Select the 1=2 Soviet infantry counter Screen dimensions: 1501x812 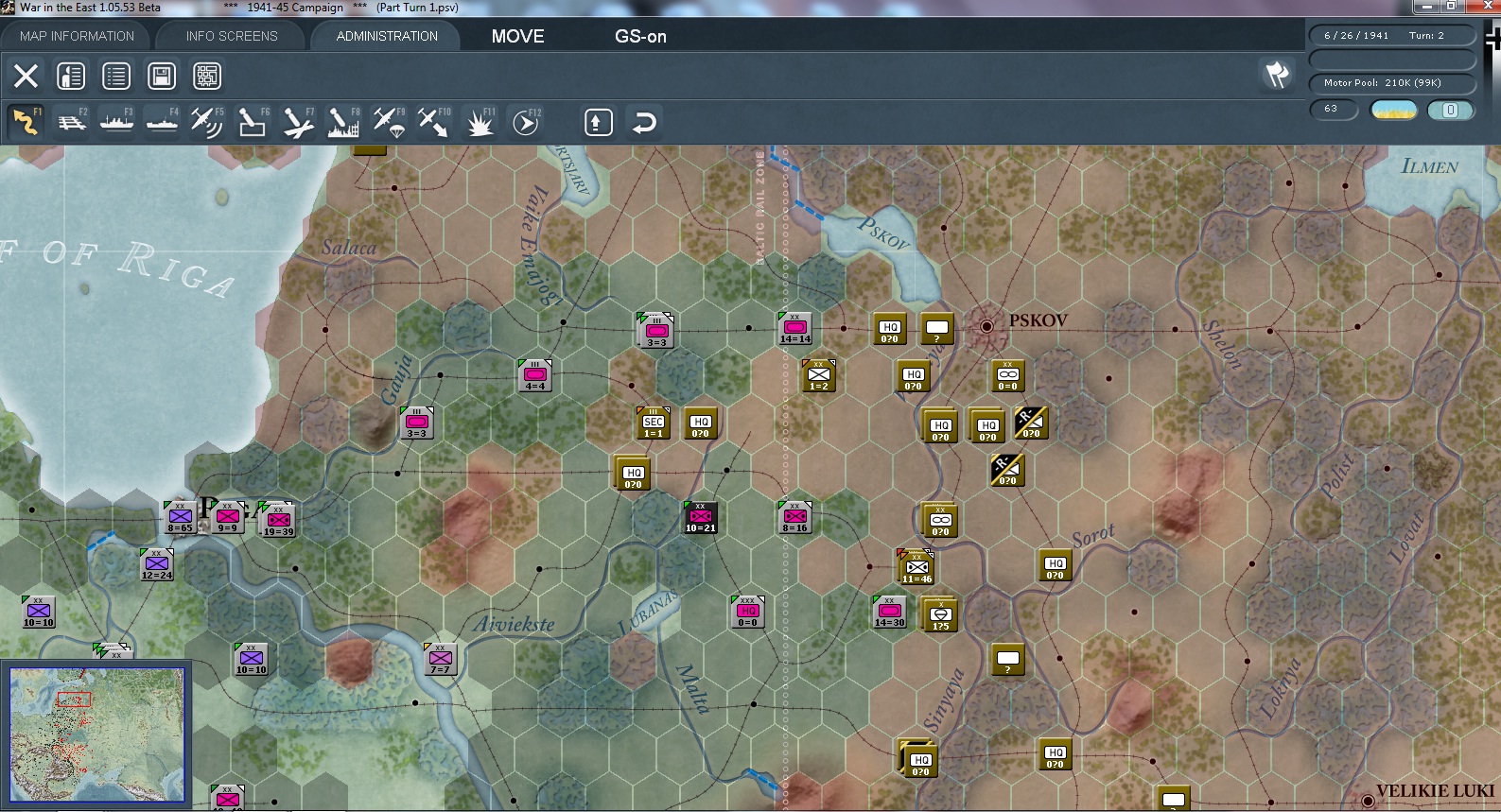(x=819, y=375)
